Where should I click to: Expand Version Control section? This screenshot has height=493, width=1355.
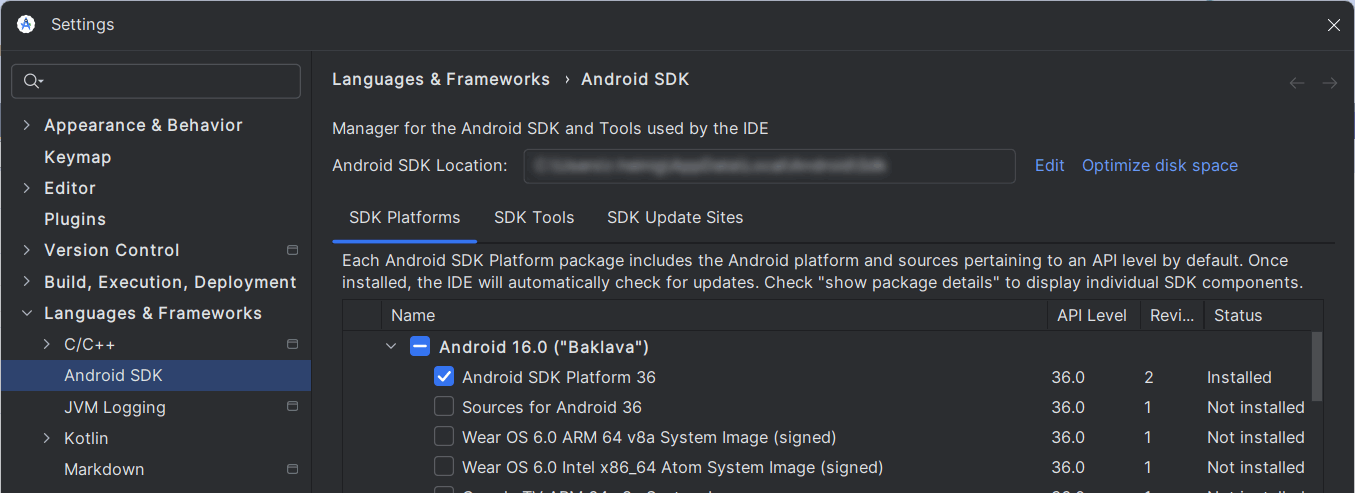point(27,250)
